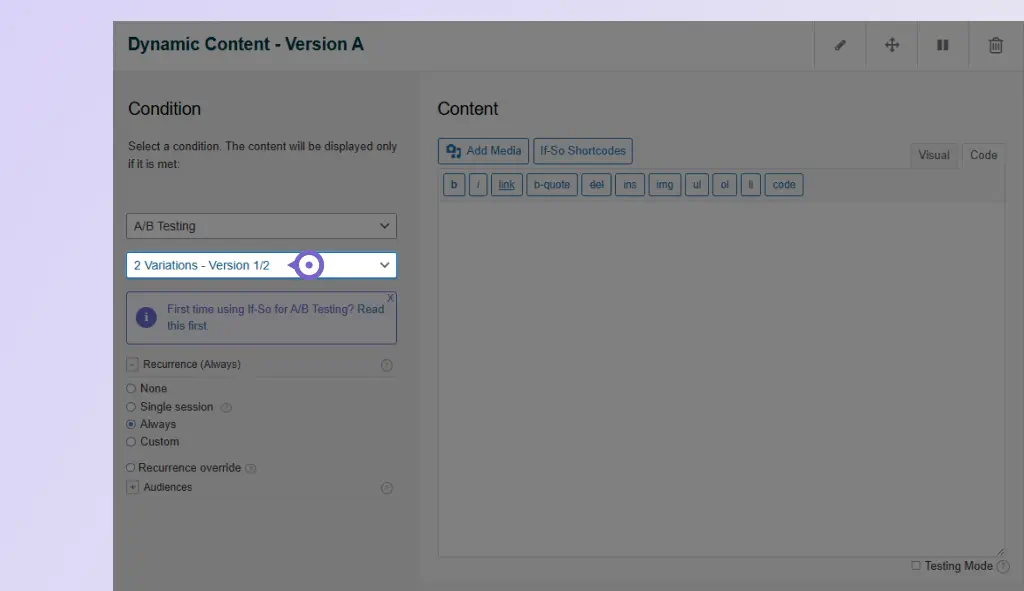Delete the version with the trash icon
The width and height of the screenshot is (1024, 591).
995,45
